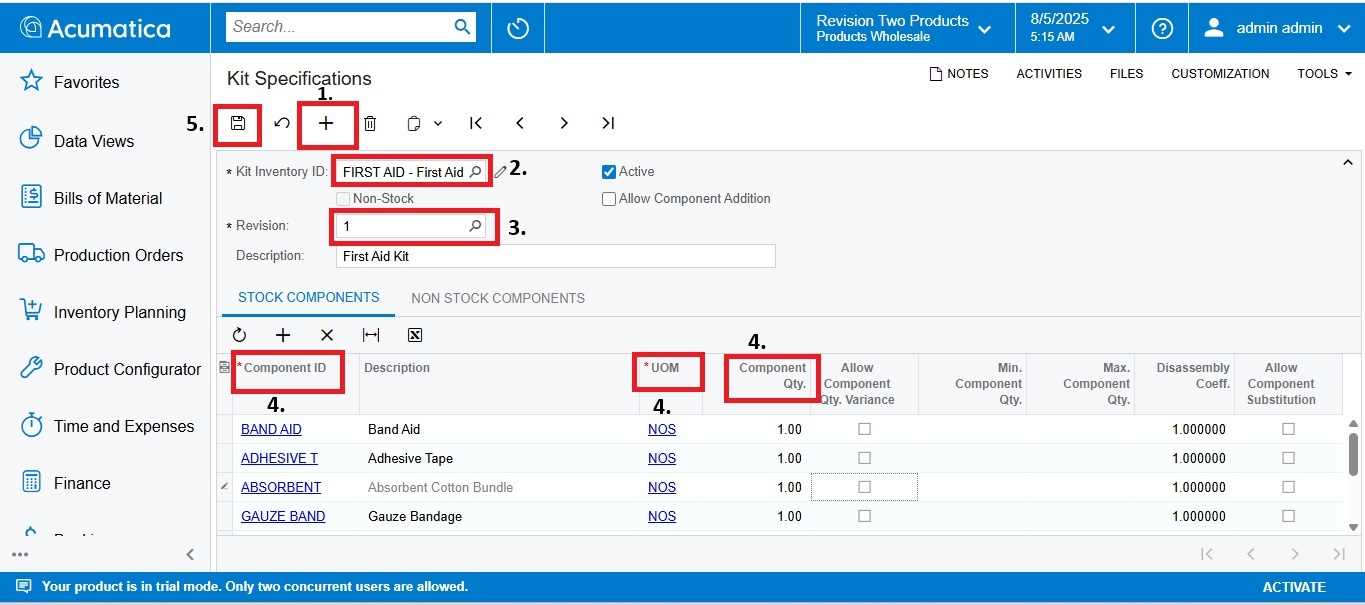Click the Undo arrow icon
1365x605 pixels.
282,123
